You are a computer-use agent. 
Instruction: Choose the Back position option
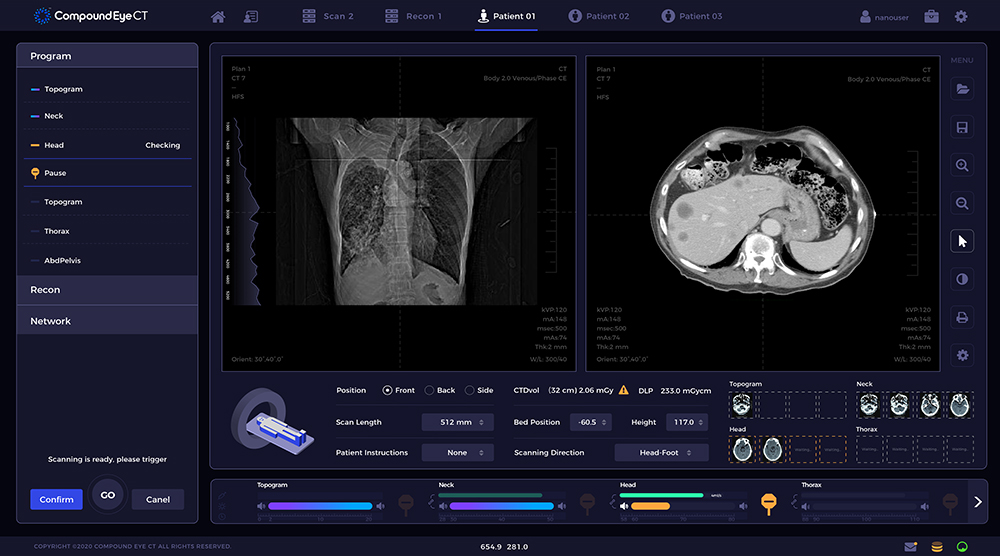click(430, 390)
